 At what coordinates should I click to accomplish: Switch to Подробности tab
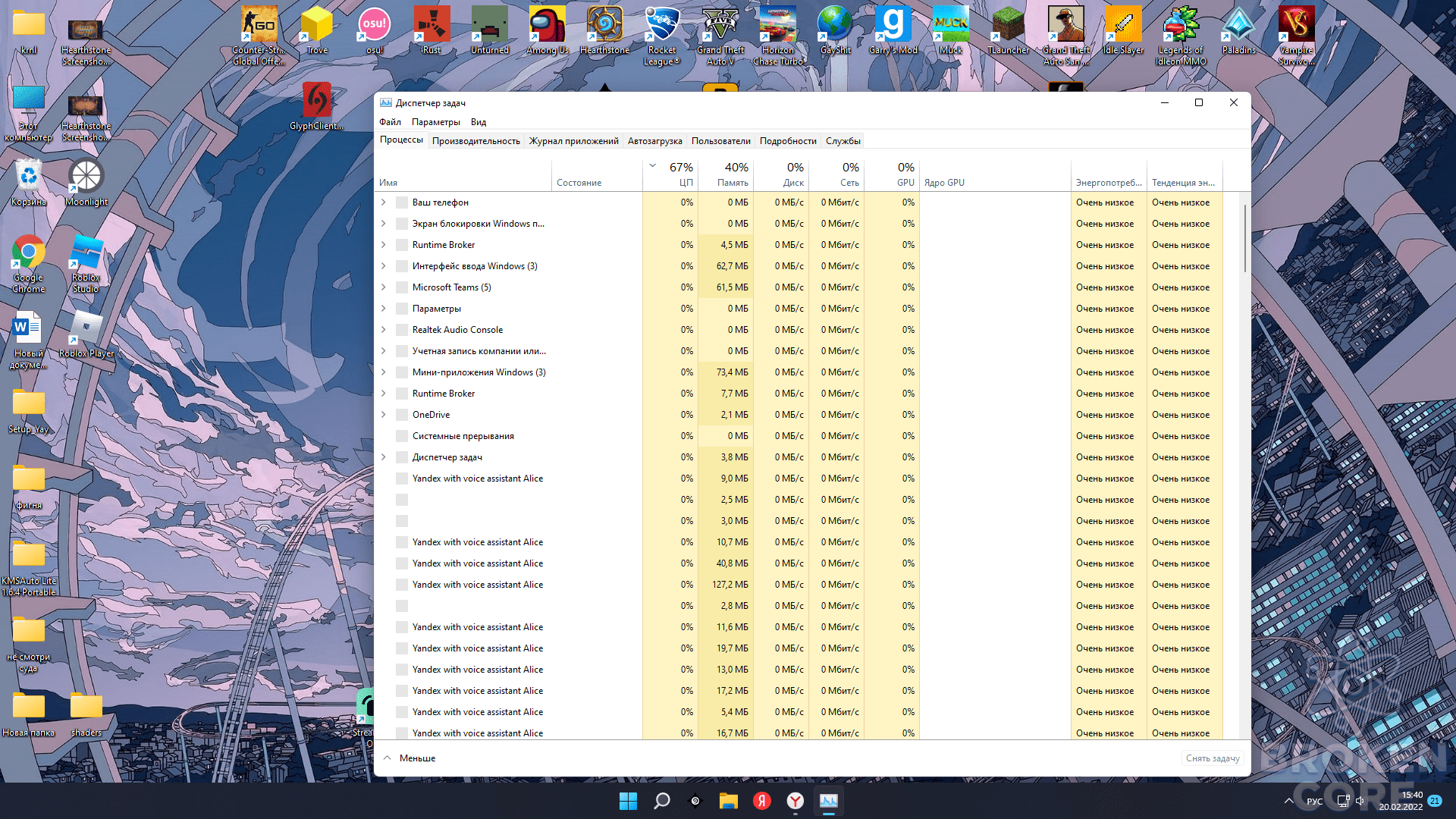click(788, 141)
